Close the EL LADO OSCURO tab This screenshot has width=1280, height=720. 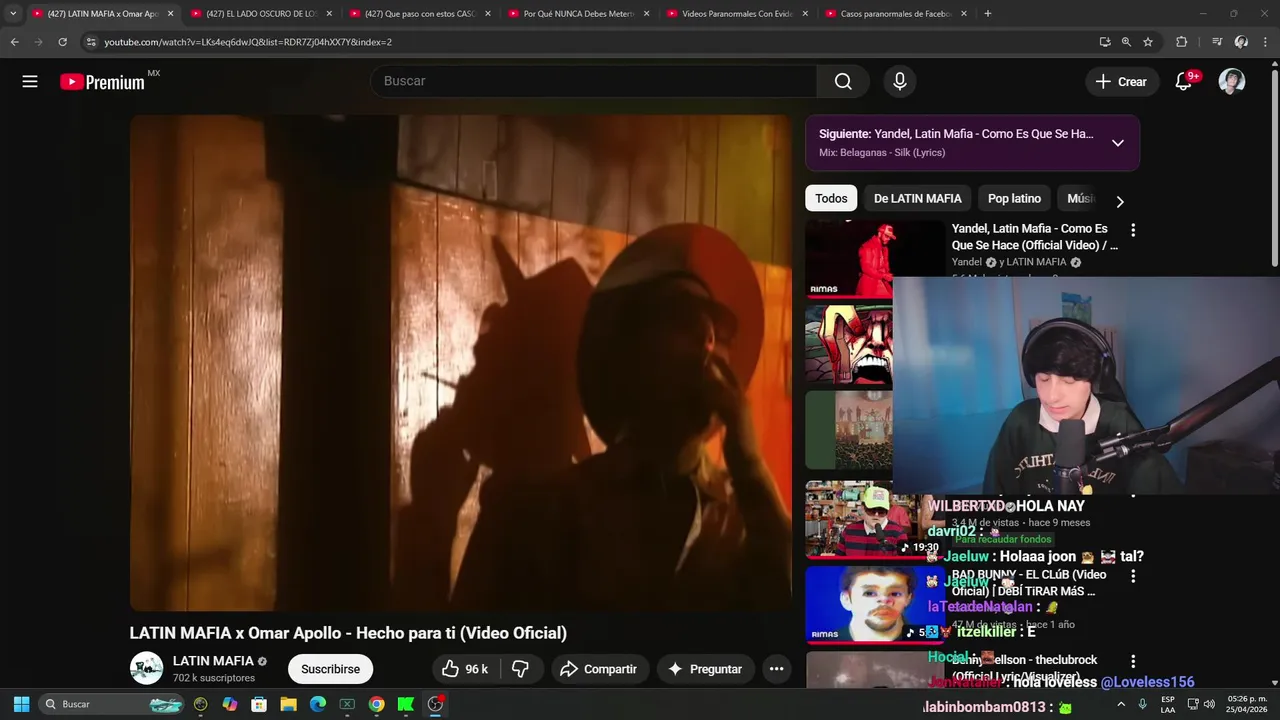329,14
